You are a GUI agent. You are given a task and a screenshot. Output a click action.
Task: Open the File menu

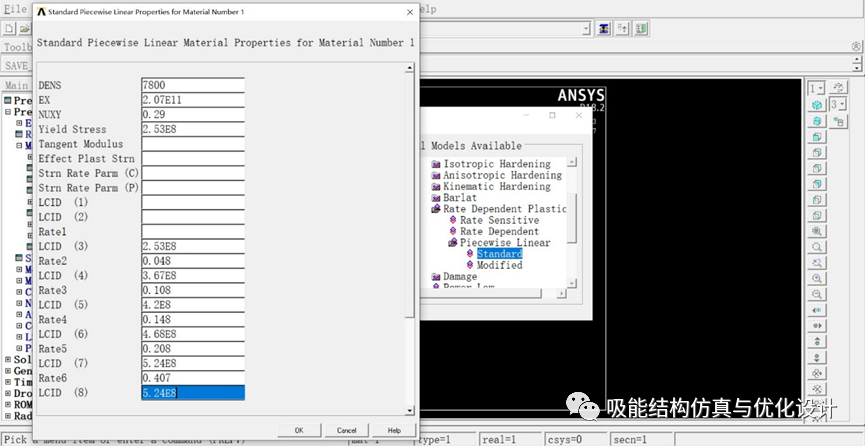[15, 9]
